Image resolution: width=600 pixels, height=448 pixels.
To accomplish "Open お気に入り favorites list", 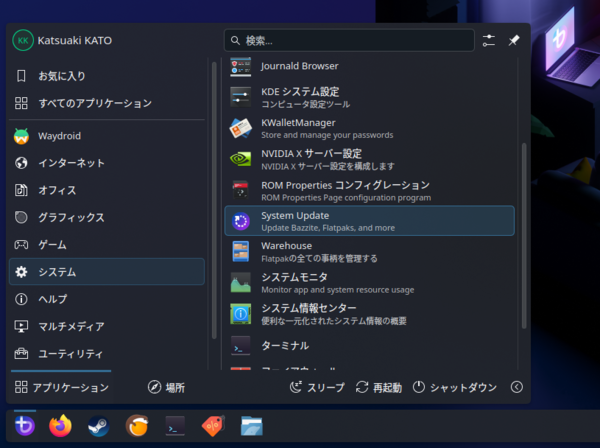I will (107, 76).
